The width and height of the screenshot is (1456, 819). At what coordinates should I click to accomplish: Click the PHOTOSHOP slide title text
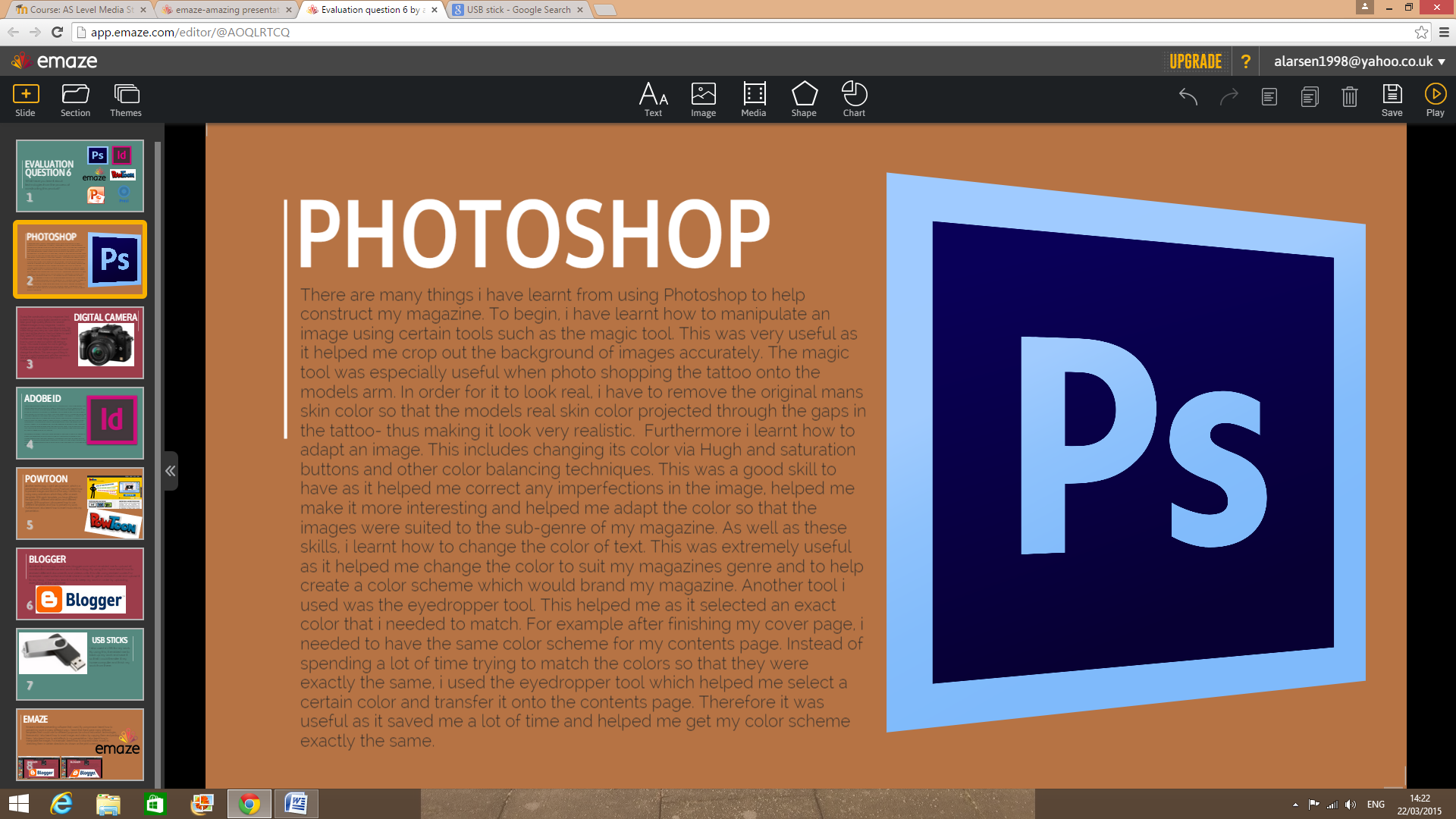click(x=535, y=234)
